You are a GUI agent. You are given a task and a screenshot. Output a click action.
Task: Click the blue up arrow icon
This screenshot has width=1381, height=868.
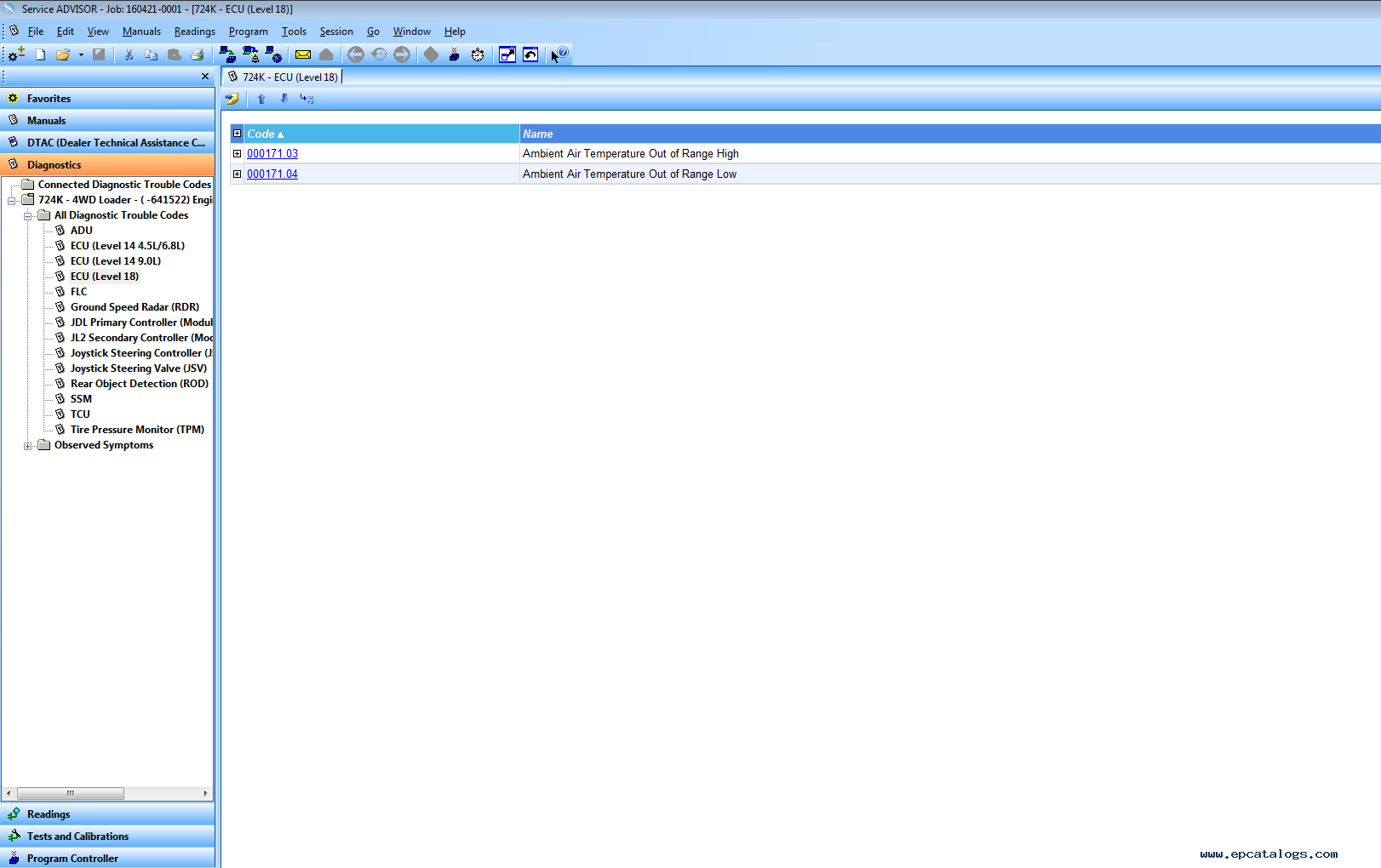261,100
